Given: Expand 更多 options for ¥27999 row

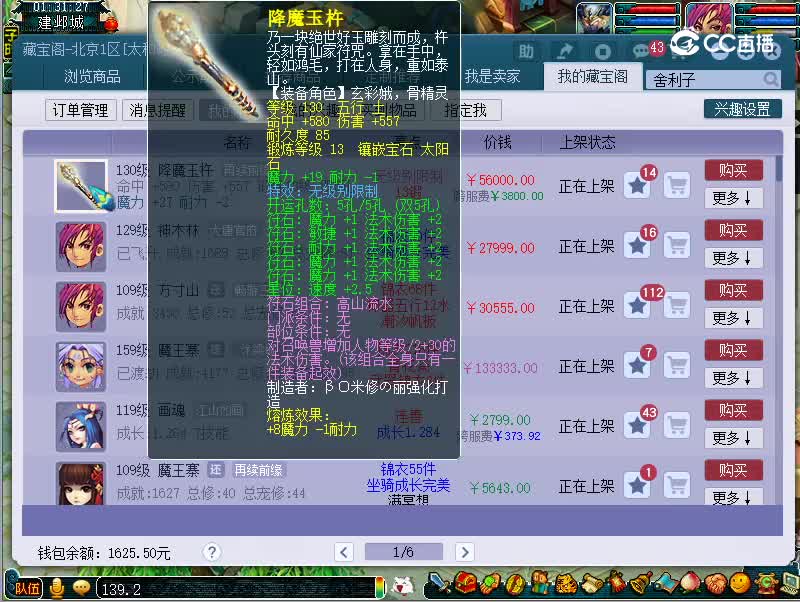Looking at the screenshot, I should (x=734, y=258).
